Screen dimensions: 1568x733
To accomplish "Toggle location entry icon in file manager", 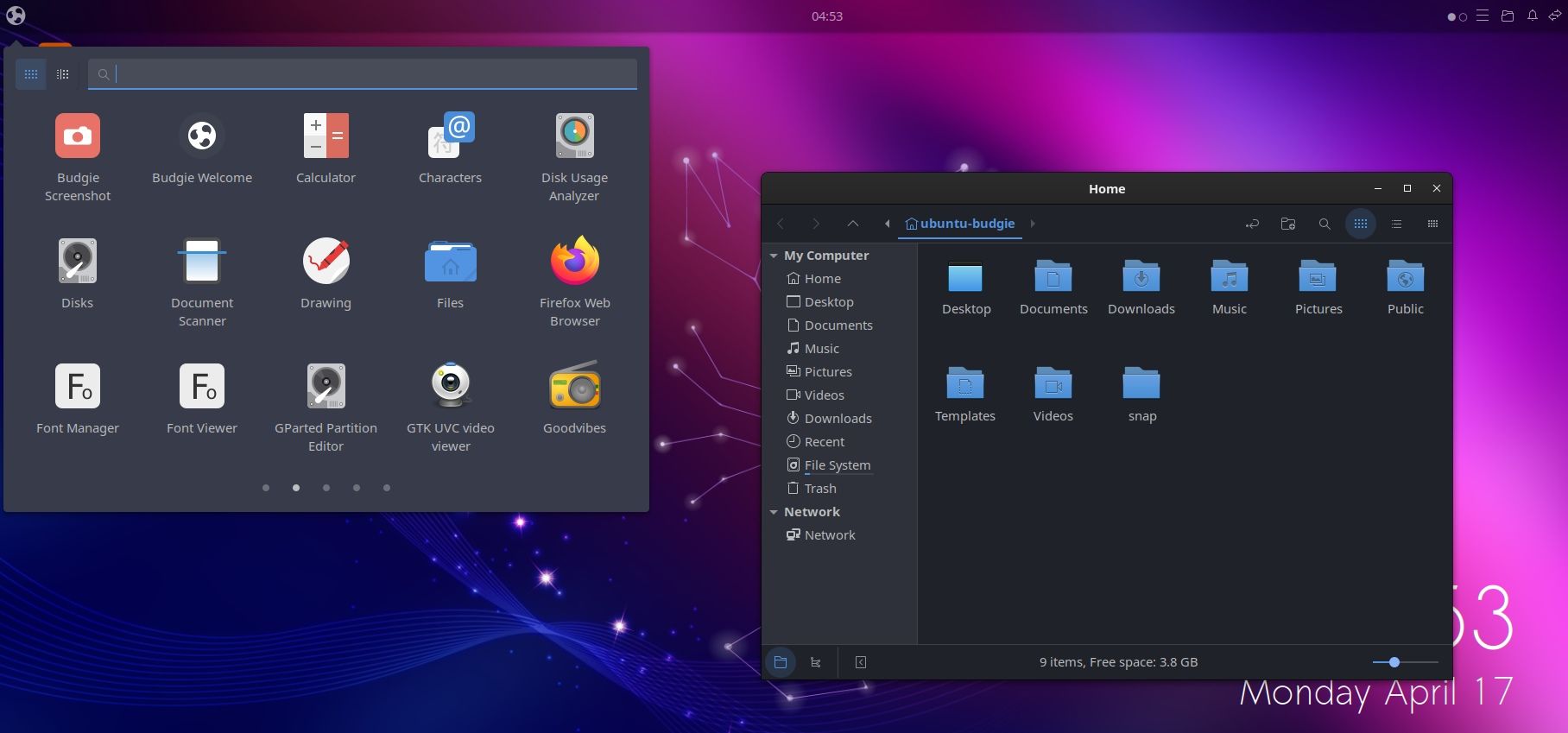I will click(1252, 224).
